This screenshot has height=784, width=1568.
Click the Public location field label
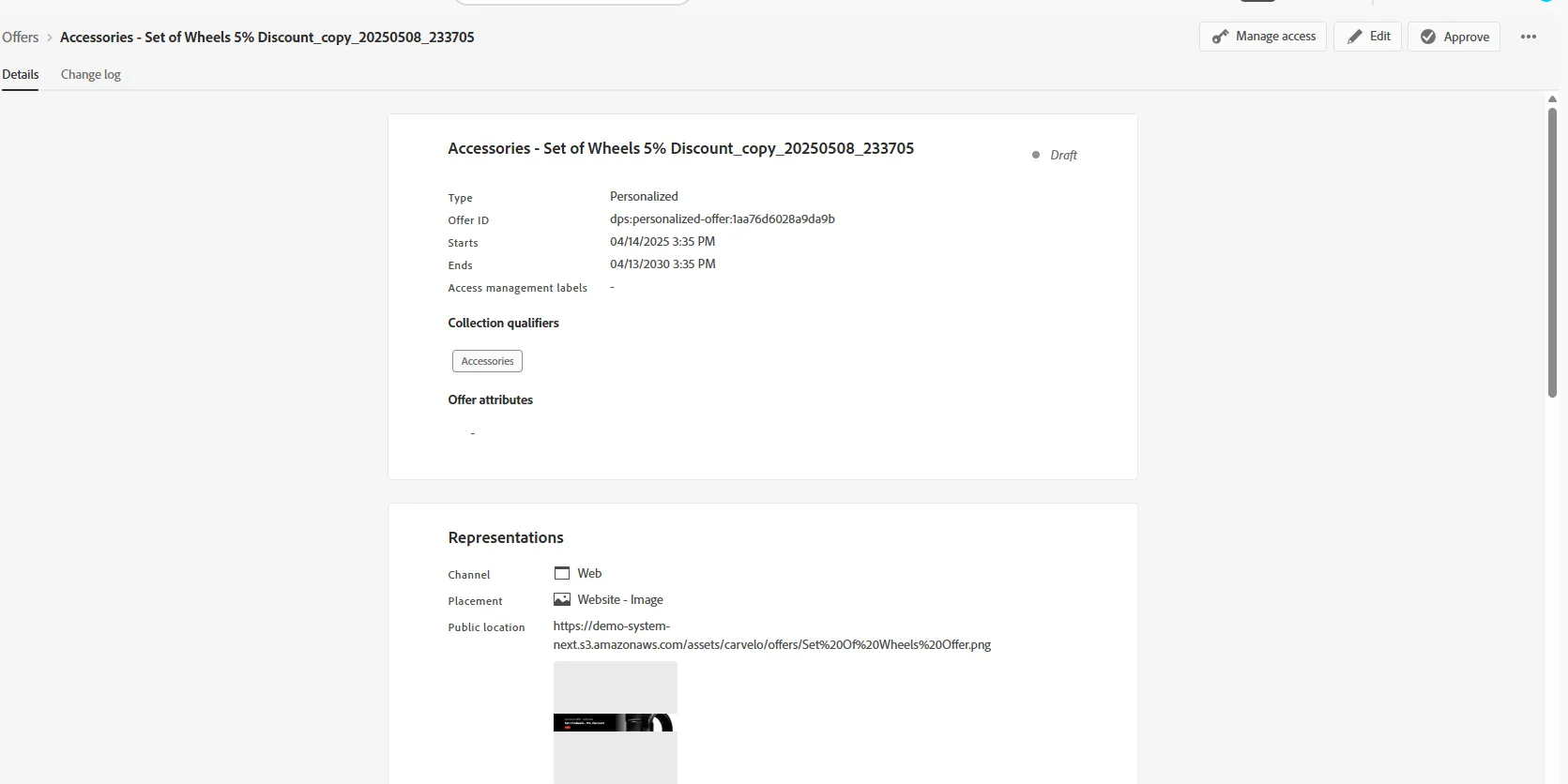(487, 627)
